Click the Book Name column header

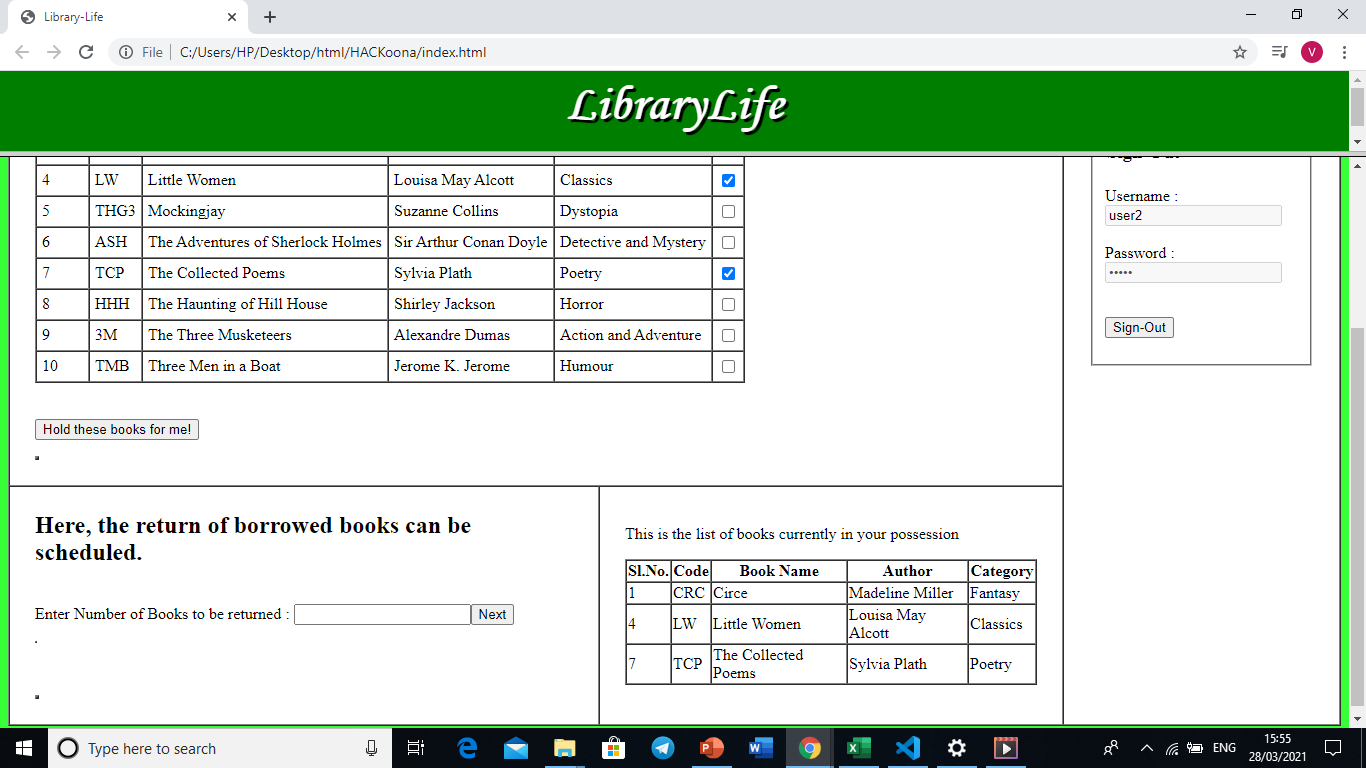click(x=779, y=571)
